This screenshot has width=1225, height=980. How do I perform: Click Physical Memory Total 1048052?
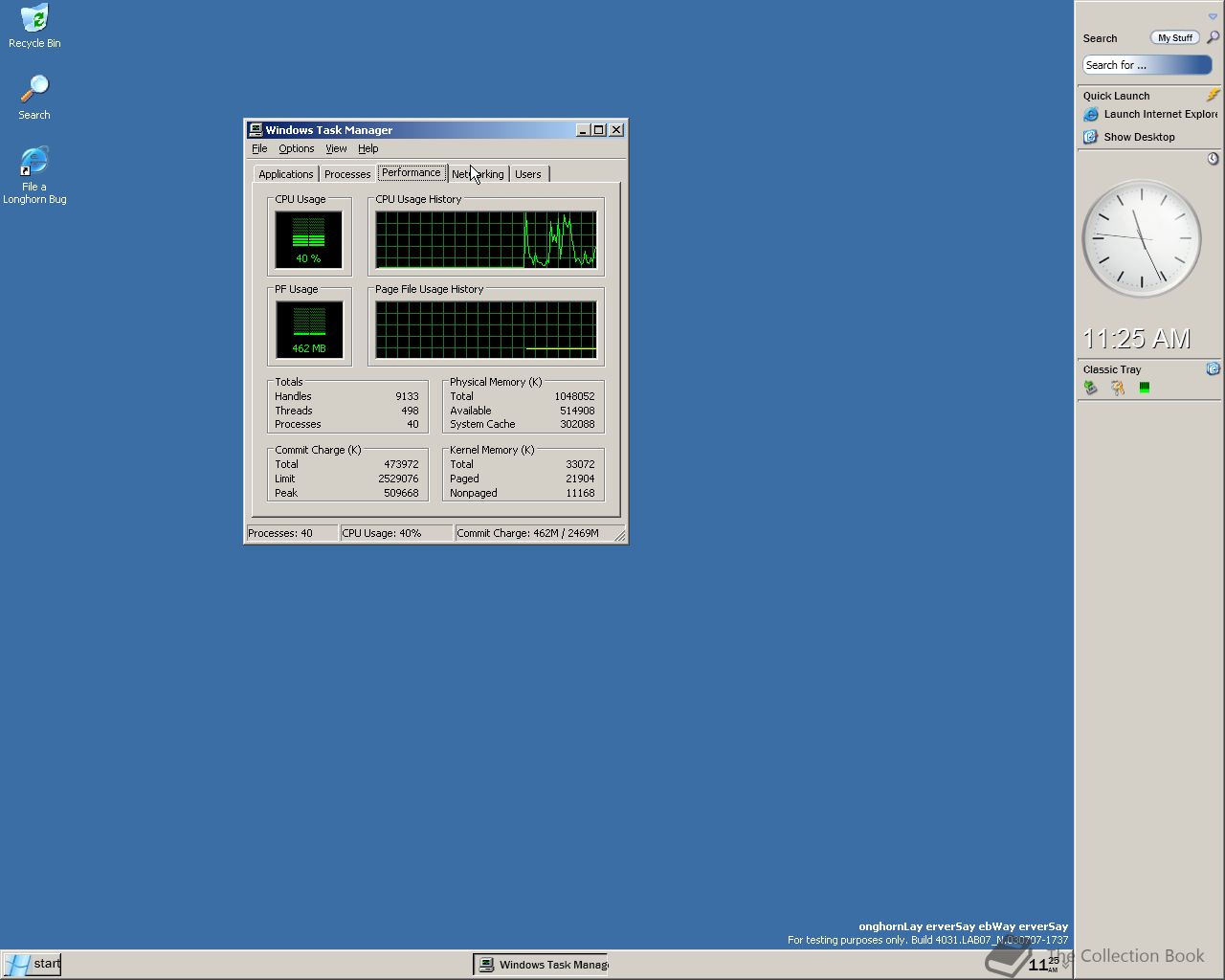click(x=574, y=396)
